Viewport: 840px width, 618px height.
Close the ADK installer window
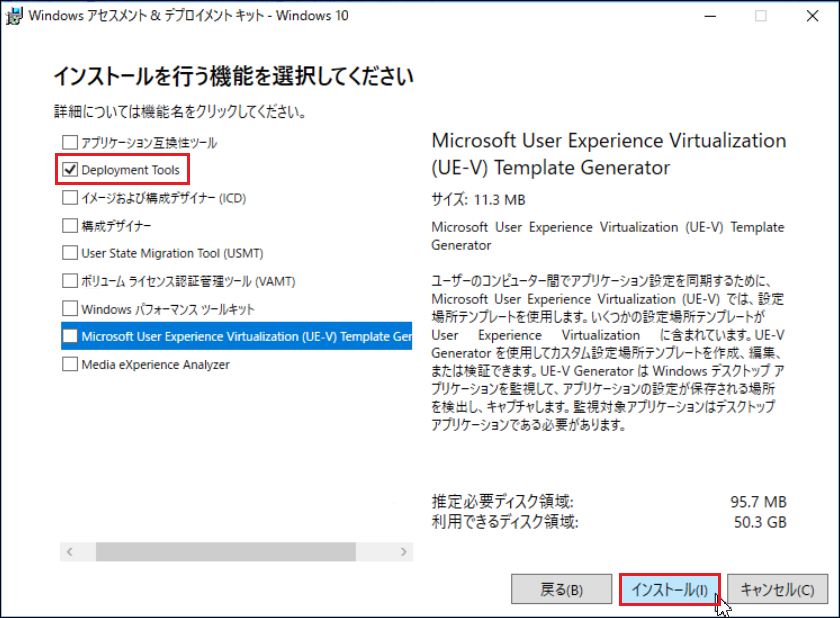tap(813, 16)
